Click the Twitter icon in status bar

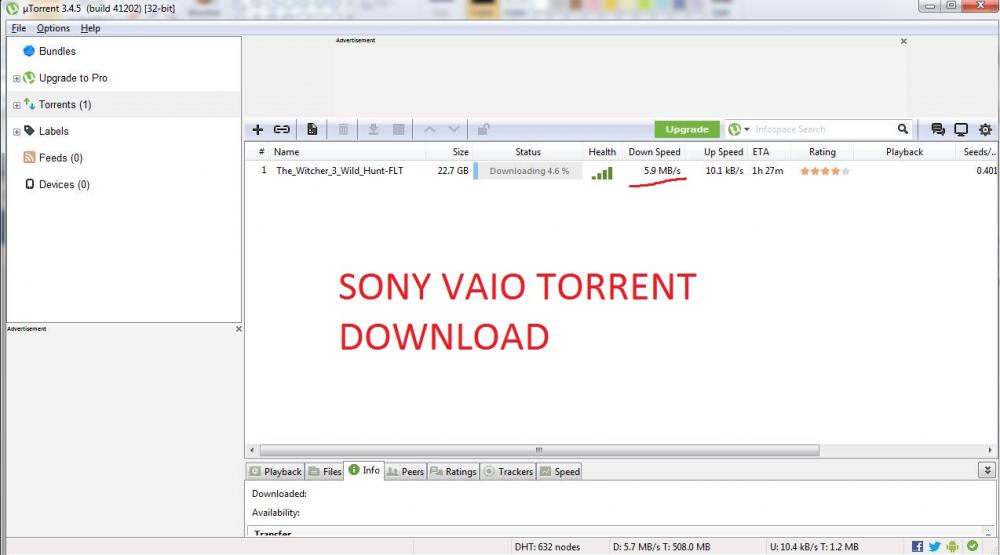point(934,547)
